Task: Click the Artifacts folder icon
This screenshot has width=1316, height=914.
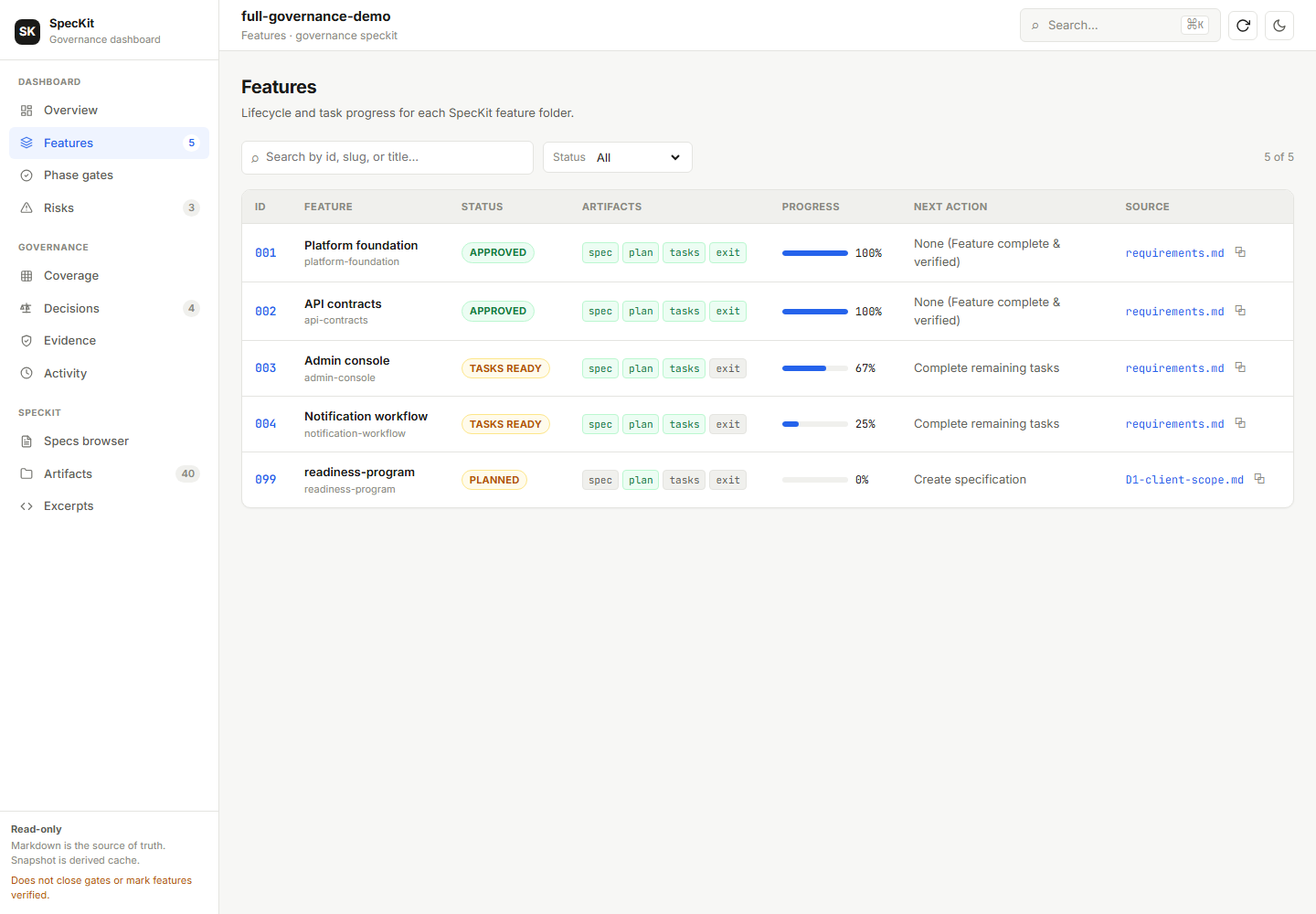Action: pos(27,473)
